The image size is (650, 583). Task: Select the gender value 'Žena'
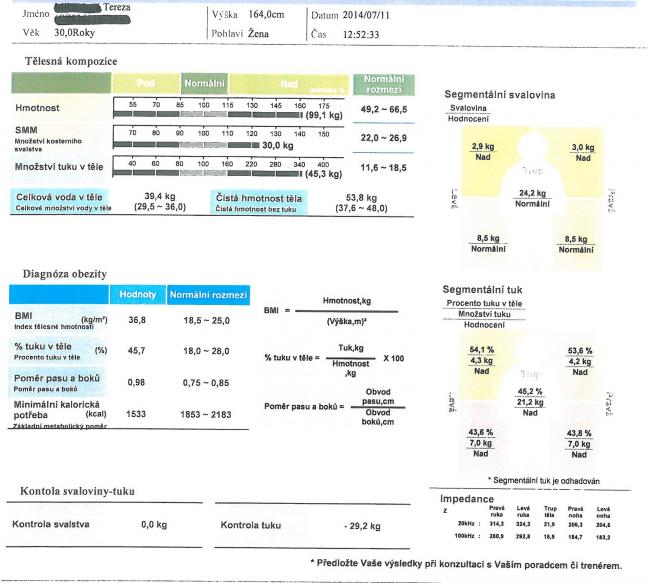[258, 34]
